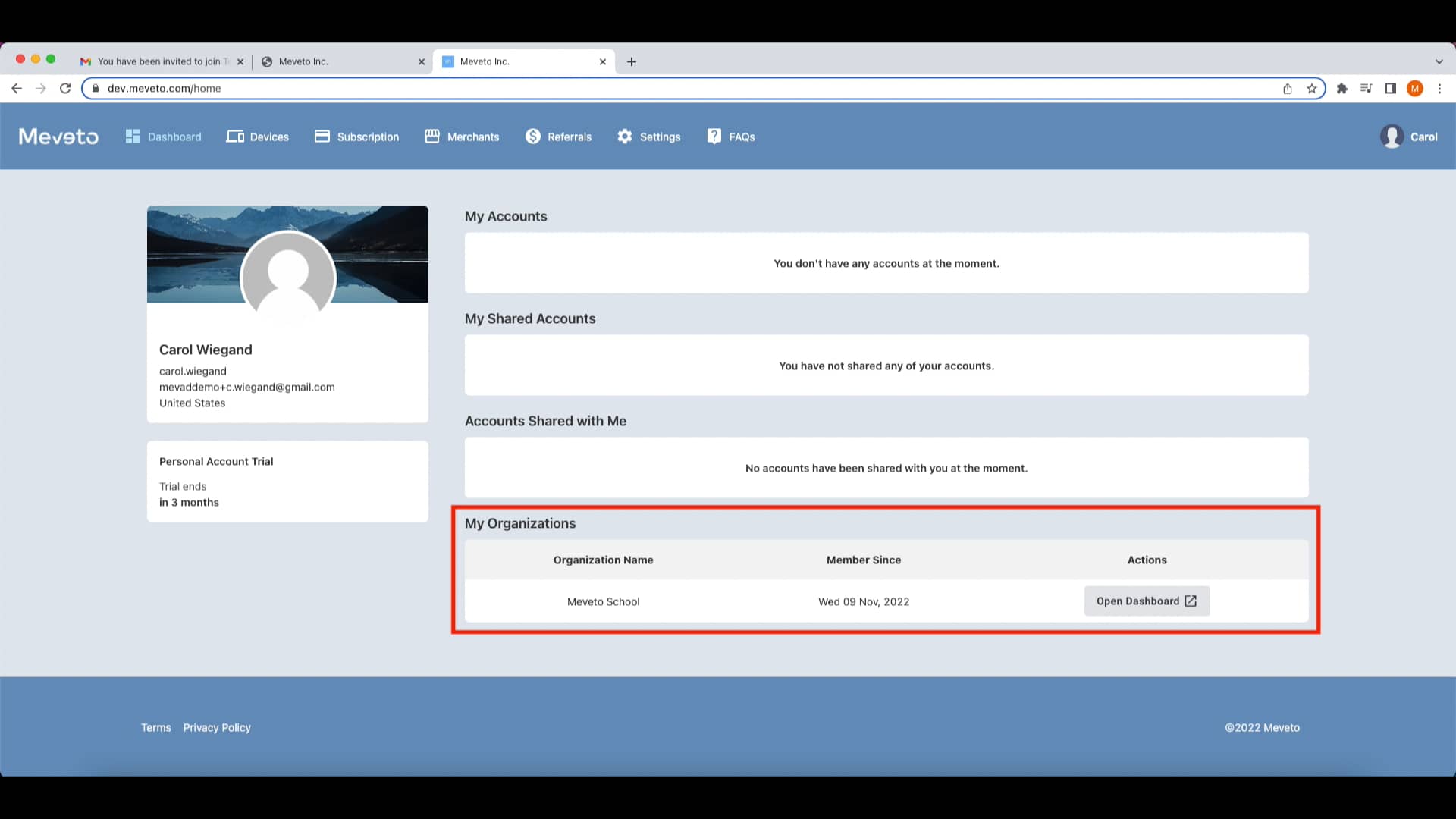The image size is (1456, 819).
Task: Switch to the Gmail invitation tab
Action: pyautogui.click(x=159, y=61)
